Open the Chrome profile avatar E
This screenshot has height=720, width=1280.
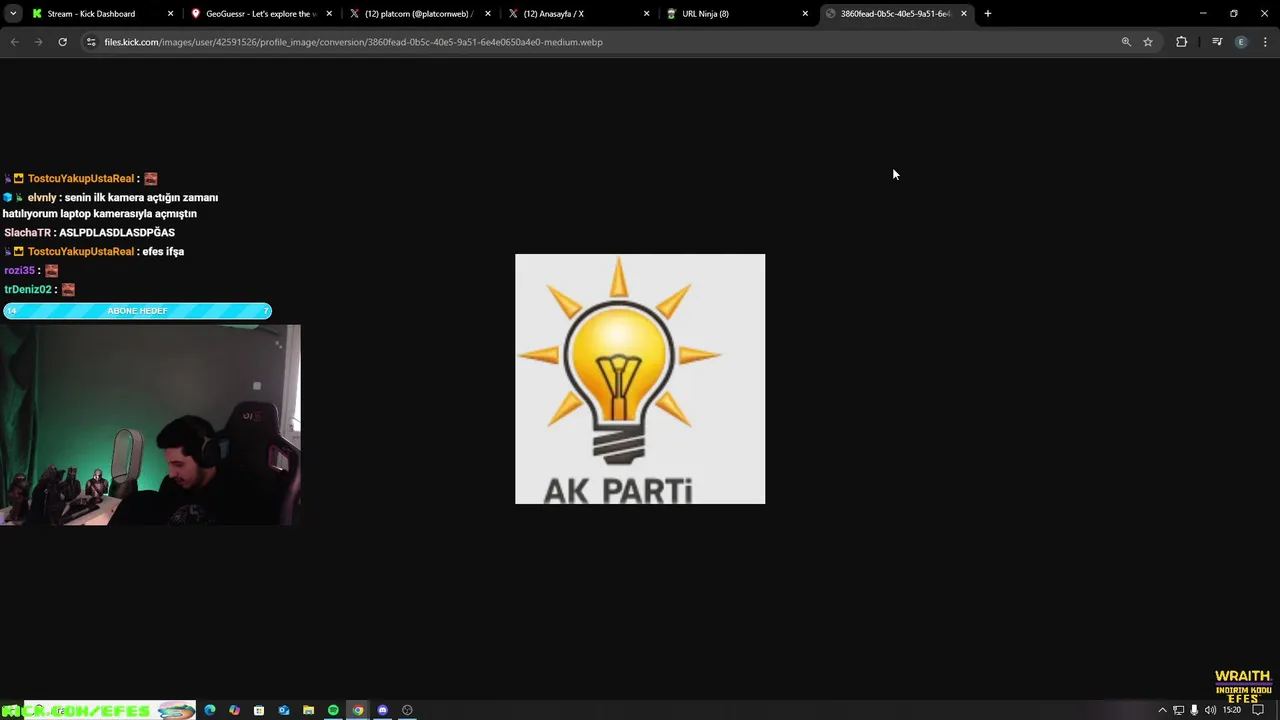(1241, 42)
